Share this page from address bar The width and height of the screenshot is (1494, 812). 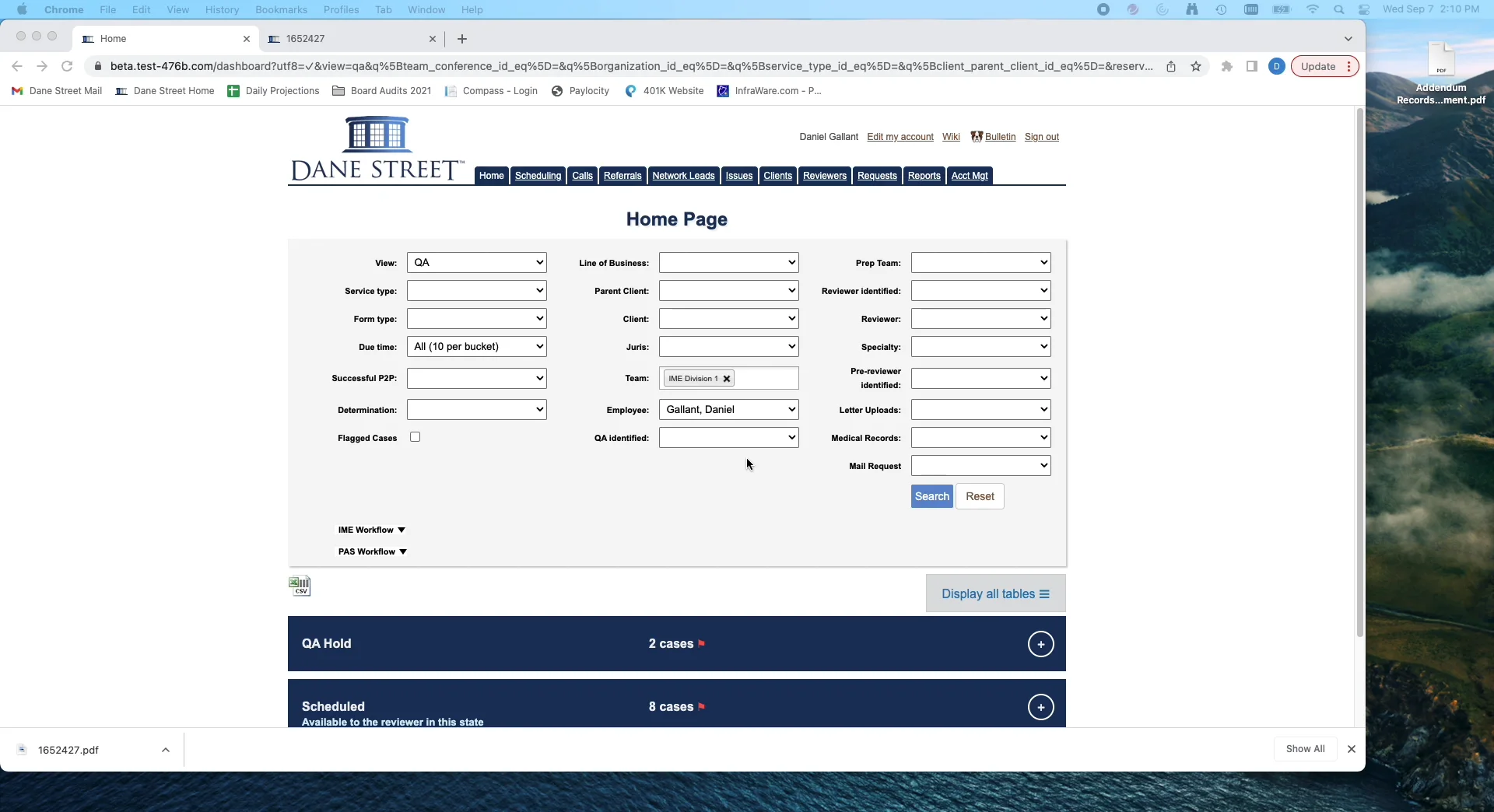[1171, 66]
